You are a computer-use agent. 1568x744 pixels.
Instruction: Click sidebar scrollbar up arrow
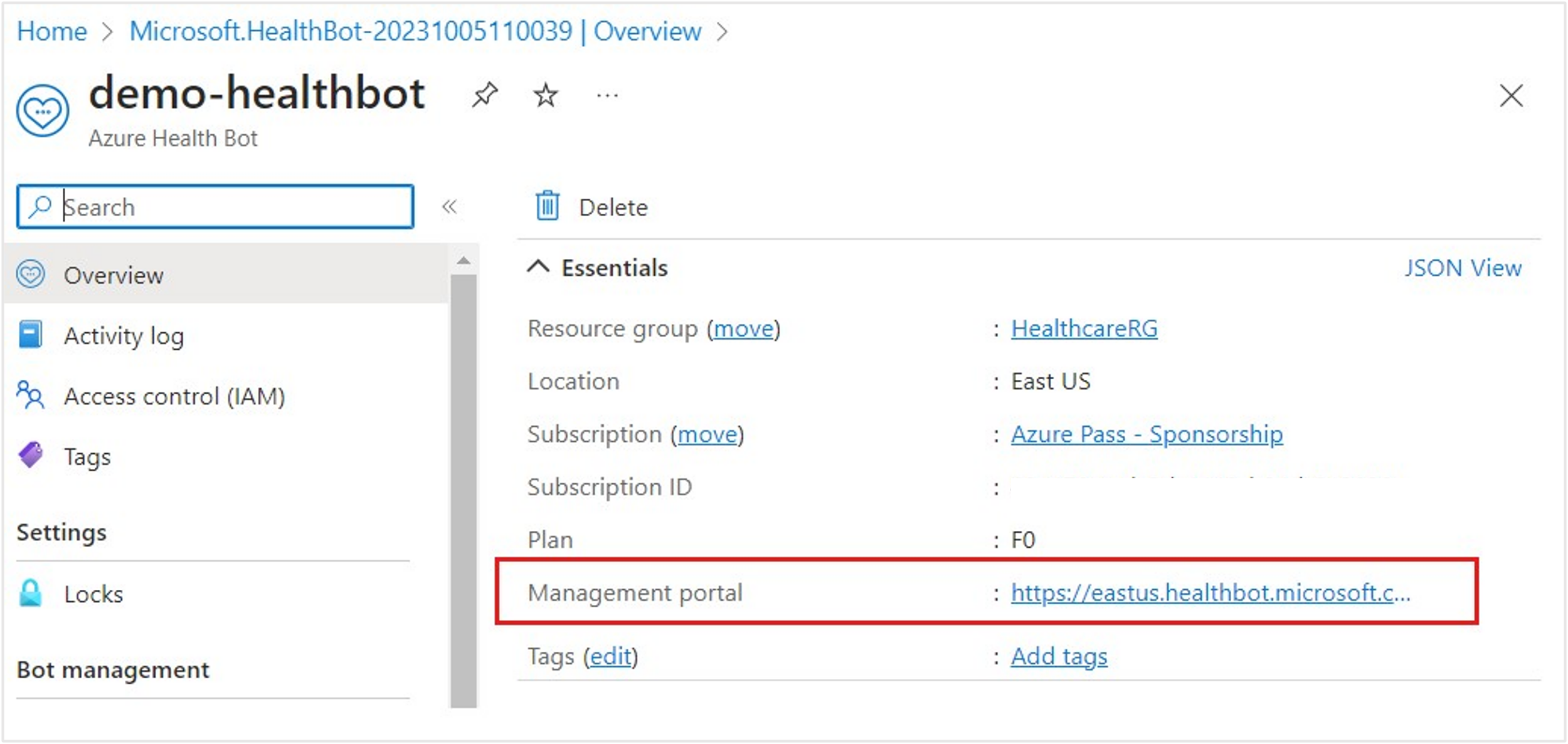(464, 260)
